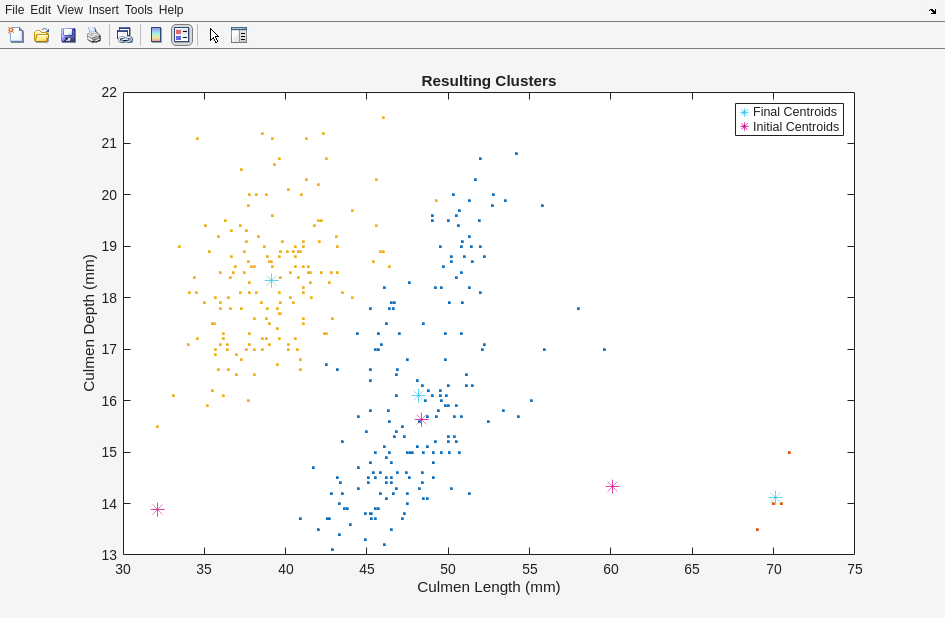Screen dimensions: 945x618
Task: Click the New Figure toolbar icon
Action: click(x=16, y=35)
